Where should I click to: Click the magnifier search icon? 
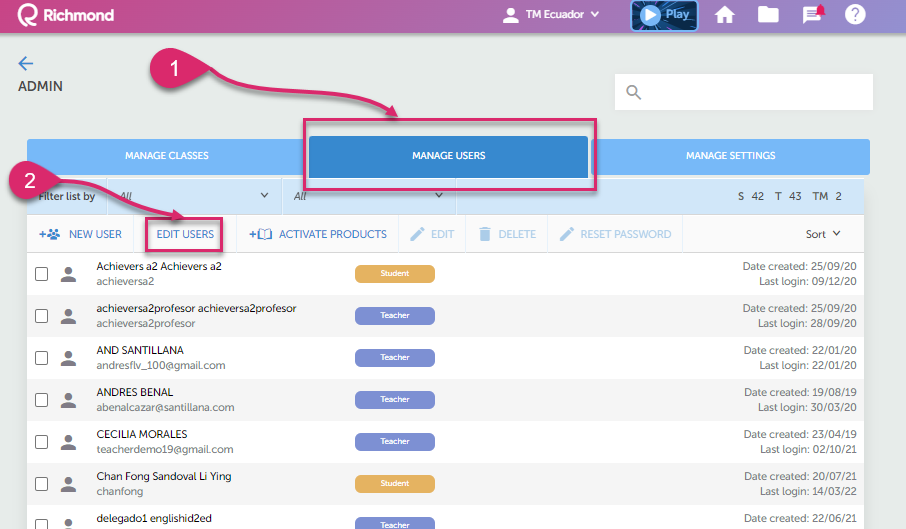(633, 93)
